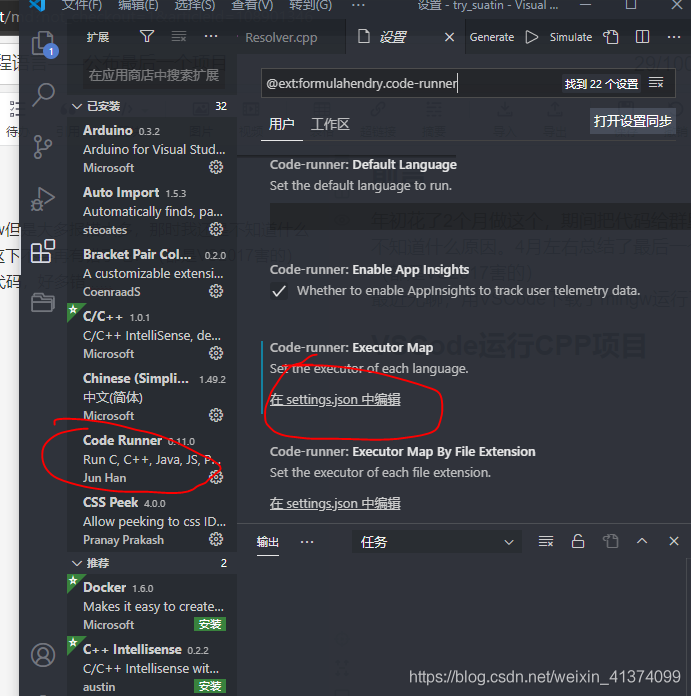This screenshot has width=691, height=696.
Task: Open the Explorer view in activity bar
Action: pyautogui.click(x=43, y=44)
